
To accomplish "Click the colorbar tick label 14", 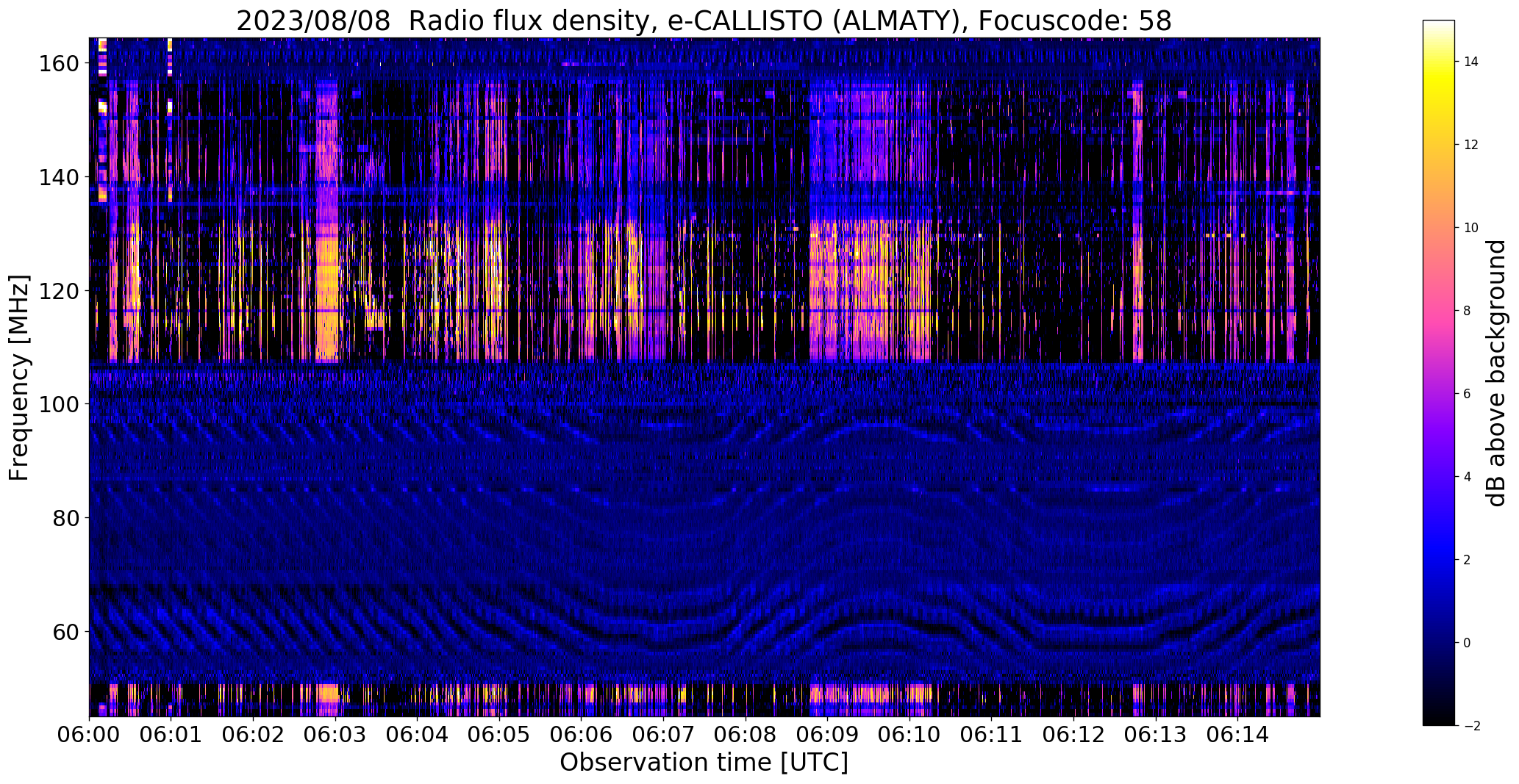I will pos(1471,62).
